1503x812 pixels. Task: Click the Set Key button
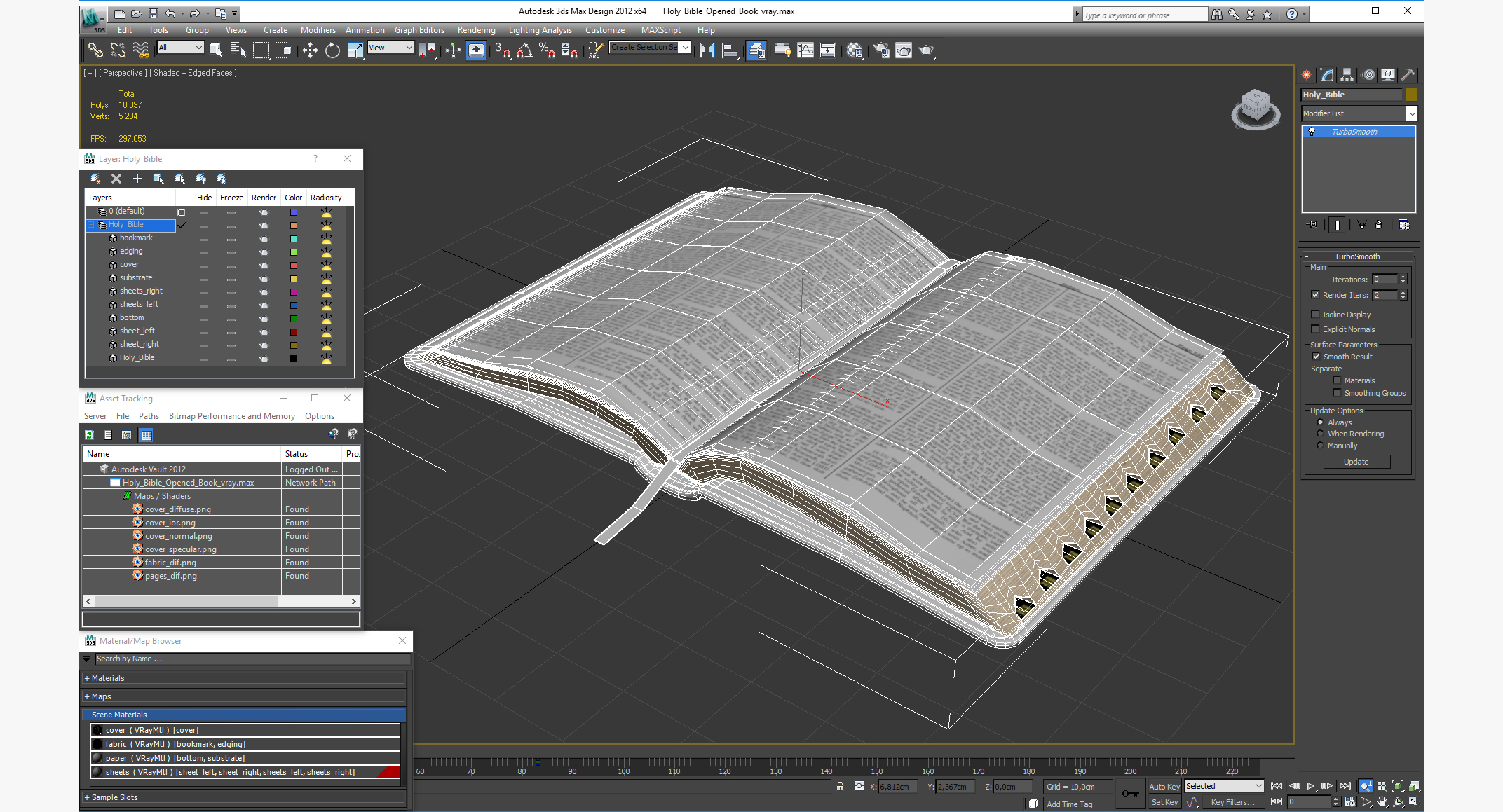pyautogui.click(x=1164, y=802)
